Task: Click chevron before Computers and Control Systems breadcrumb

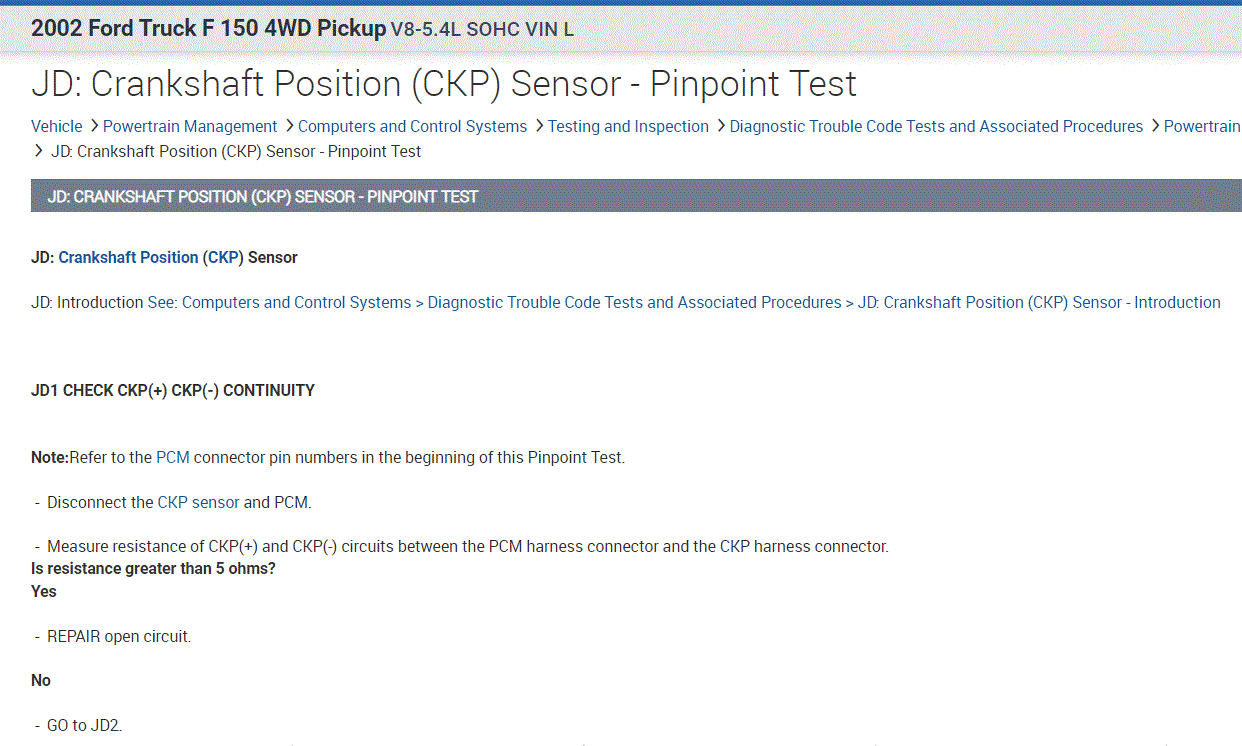Action: click(x=288, y=127)
